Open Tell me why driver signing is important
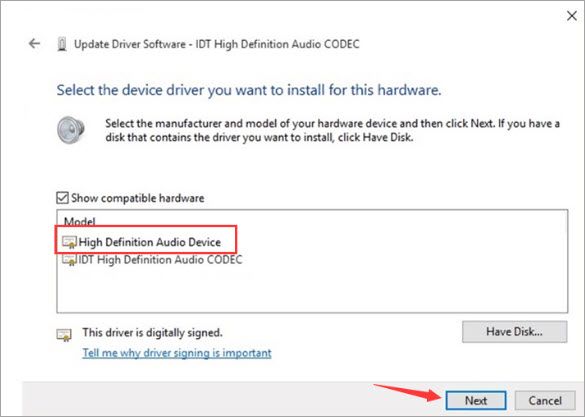This screenshot has height=417, width=585. coord(177,353)
